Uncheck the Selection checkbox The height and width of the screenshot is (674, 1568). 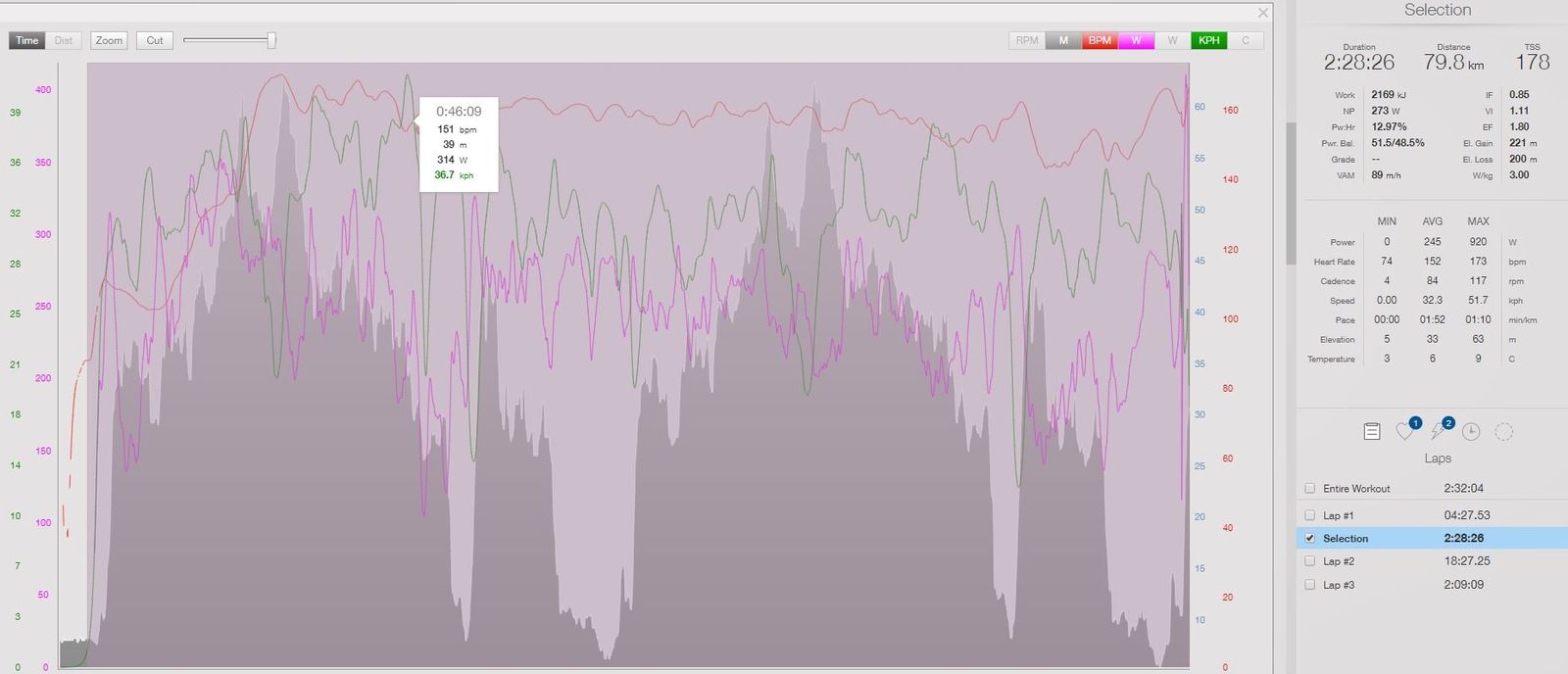1310,538
